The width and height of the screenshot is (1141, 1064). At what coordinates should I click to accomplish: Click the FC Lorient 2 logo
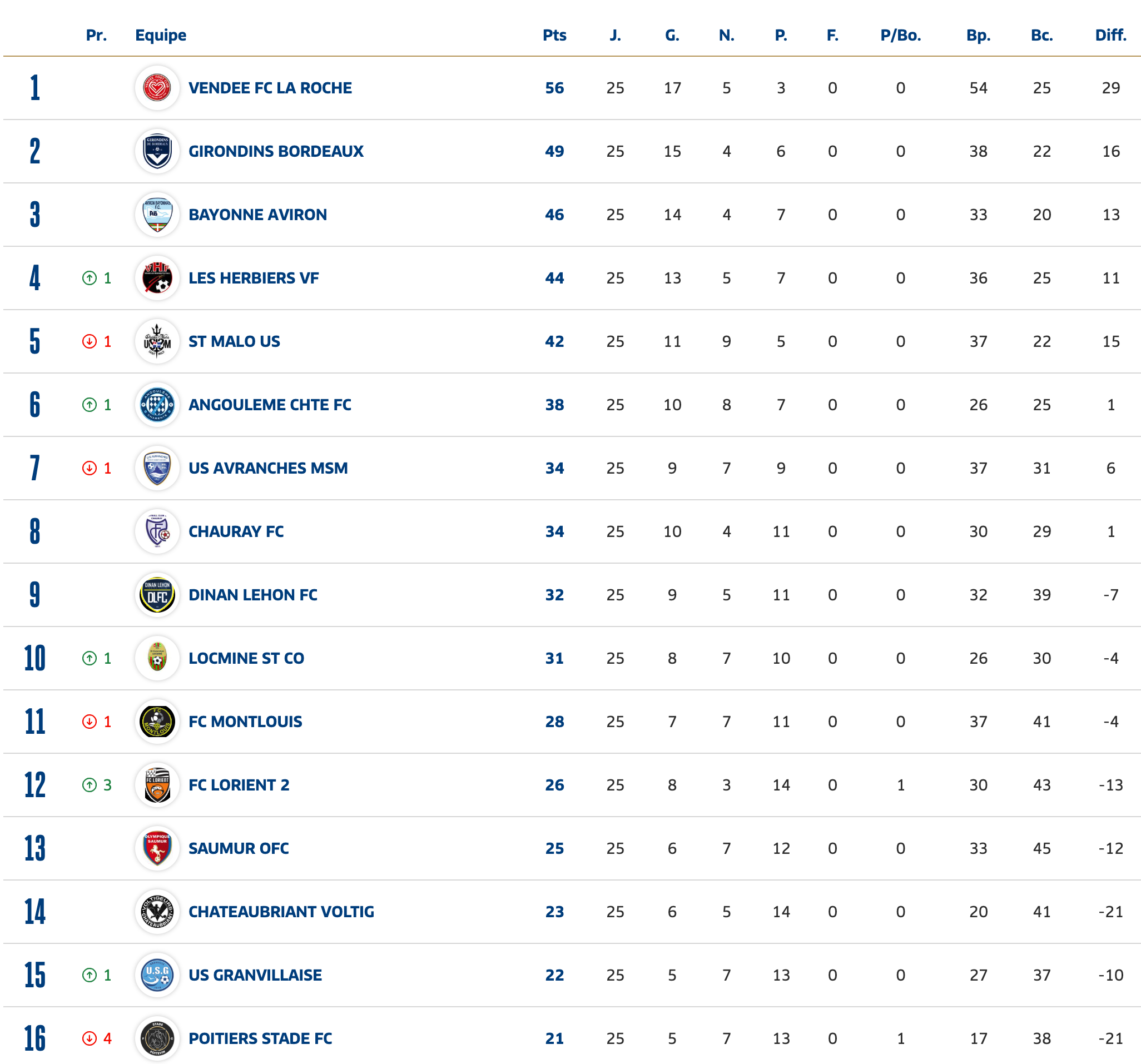point(157,785)
